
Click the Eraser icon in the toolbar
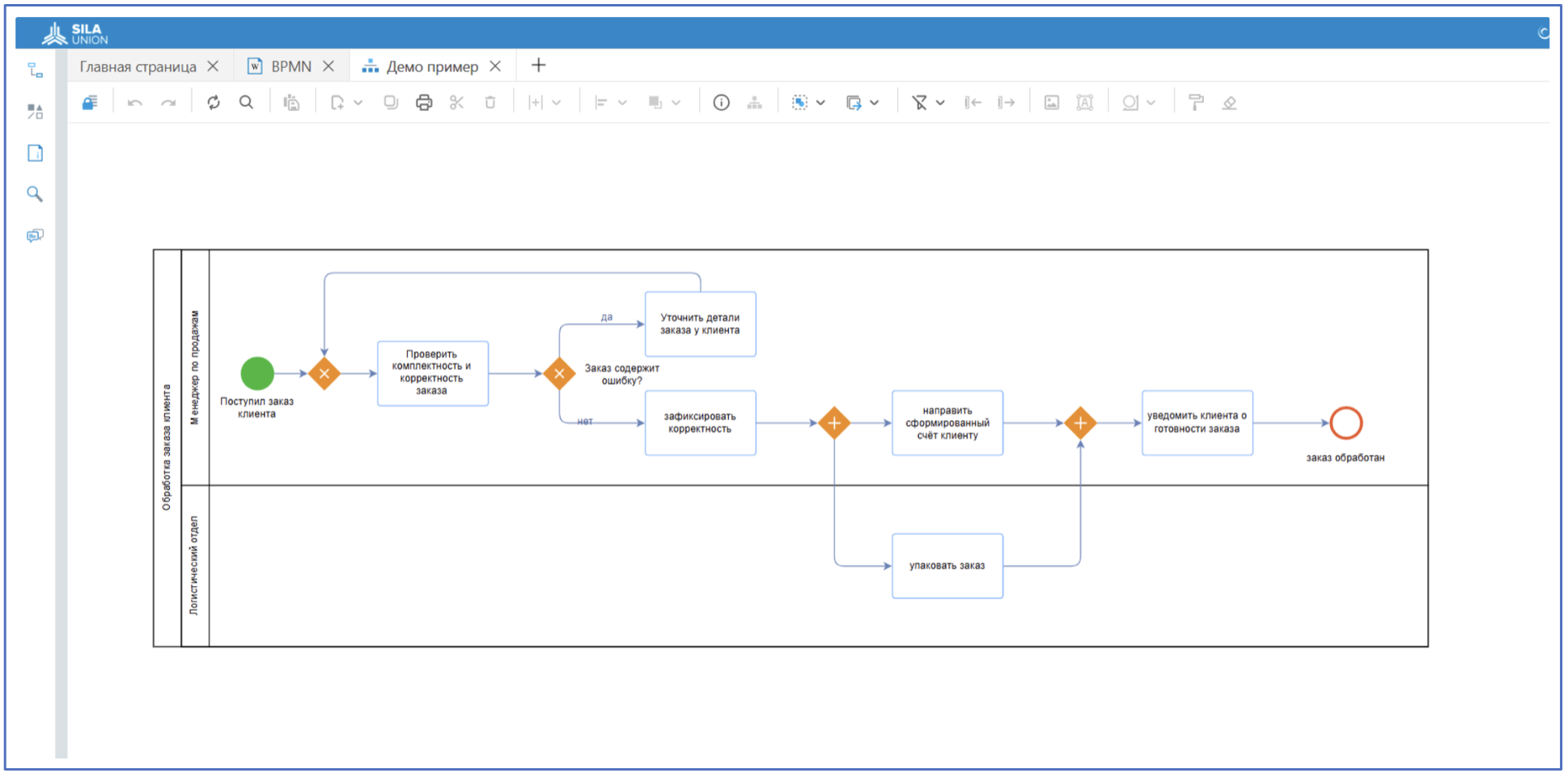click(1230, 102)
